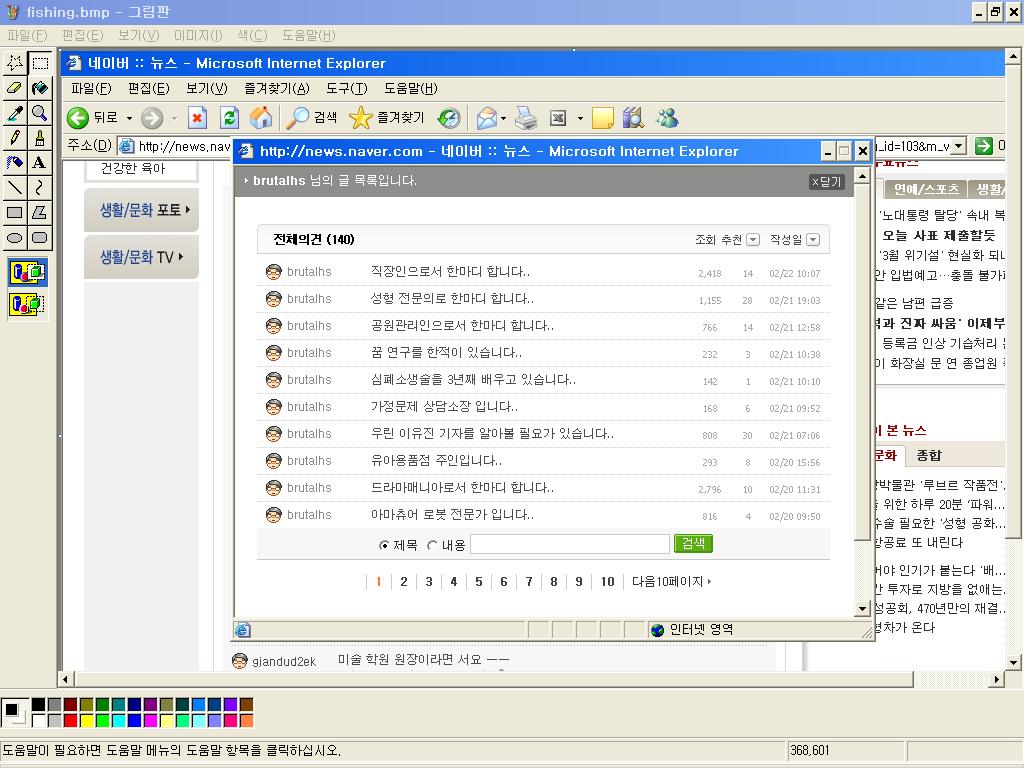Pick the Text tool marked A
Viewport: 1024px width, 768px height.
(40, 163)
